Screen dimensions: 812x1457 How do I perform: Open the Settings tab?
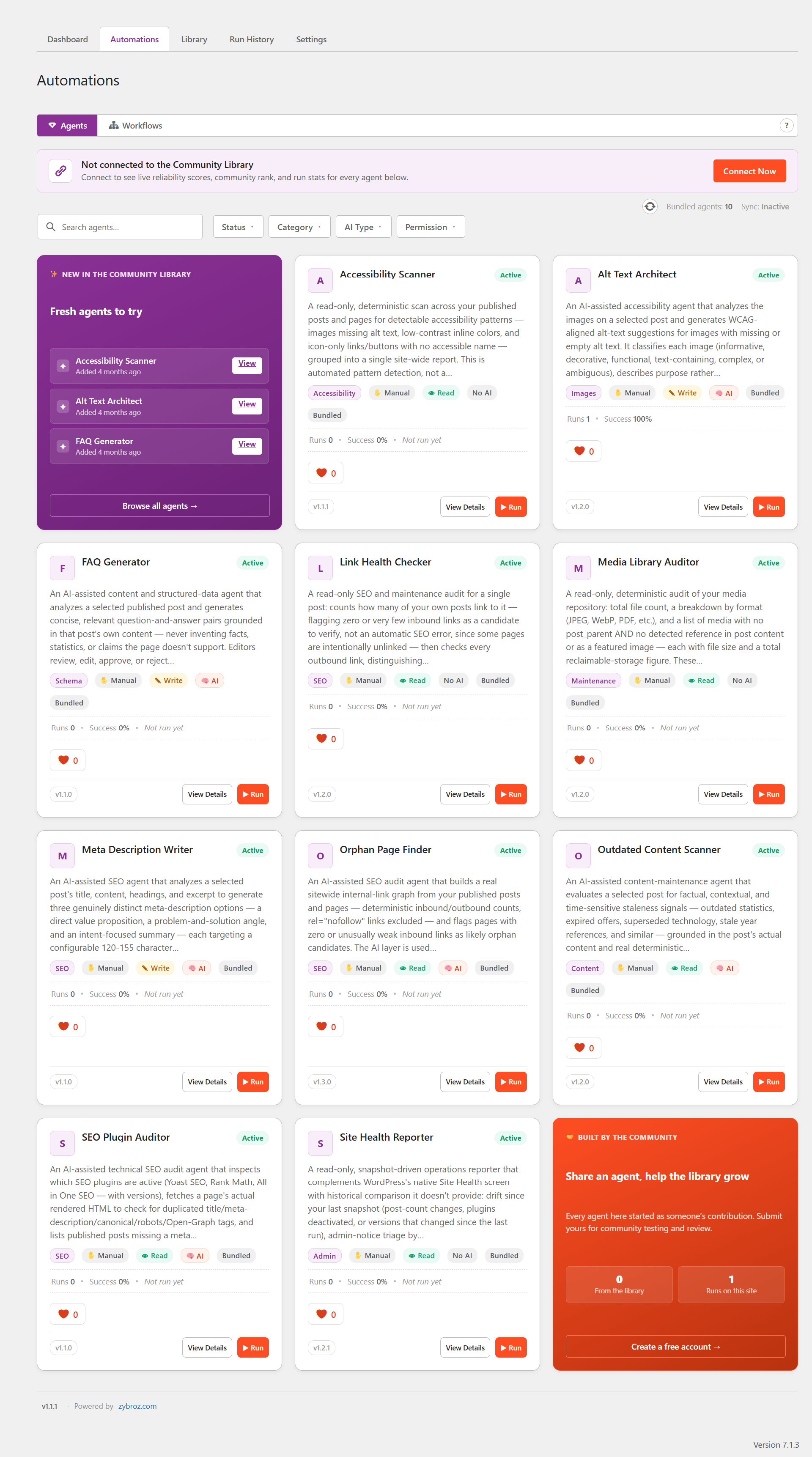tap(312, 39)
